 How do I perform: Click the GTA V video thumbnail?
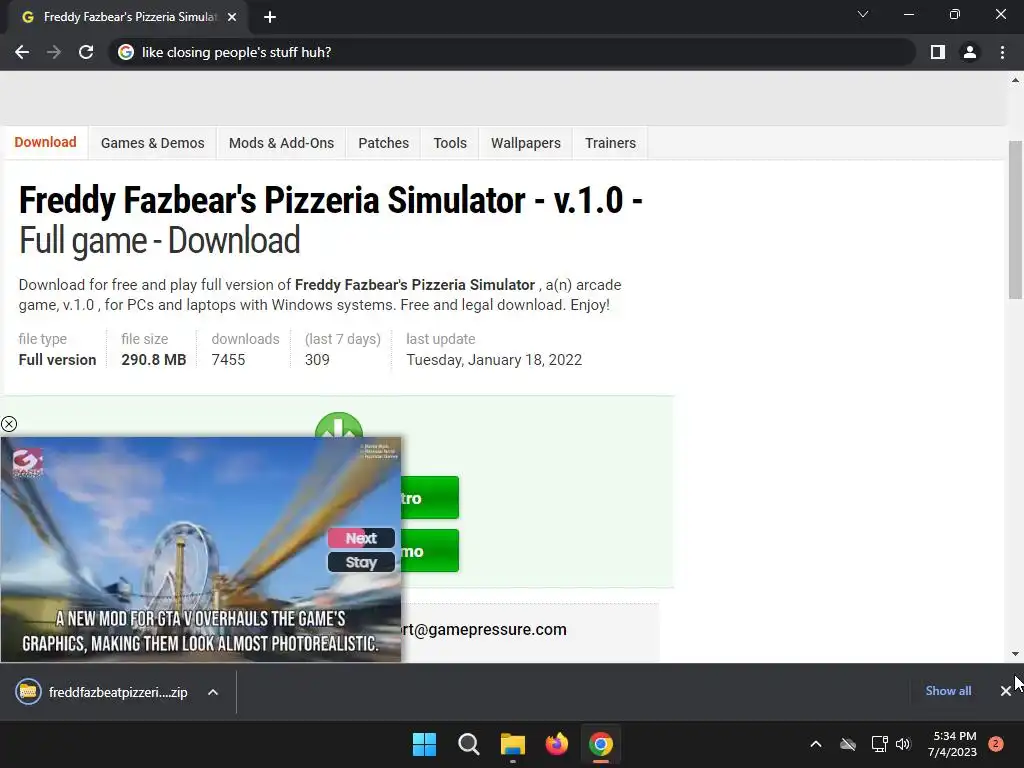click(200, 549)
